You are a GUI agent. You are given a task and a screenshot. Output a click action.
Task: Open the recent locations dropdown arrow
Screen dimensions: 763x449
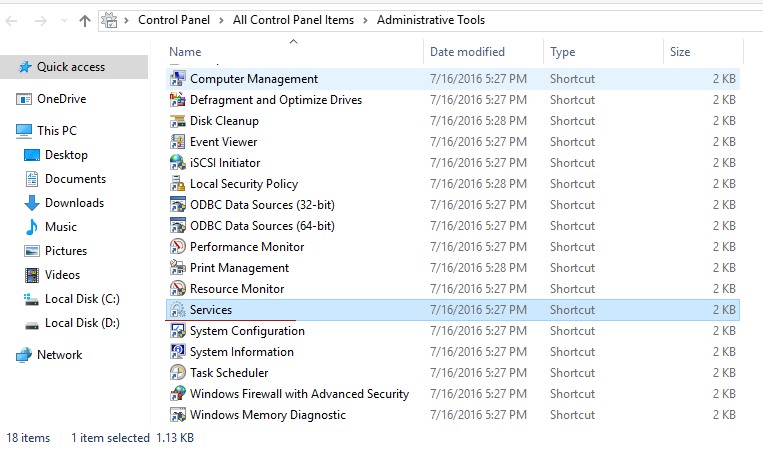(64, 20)
